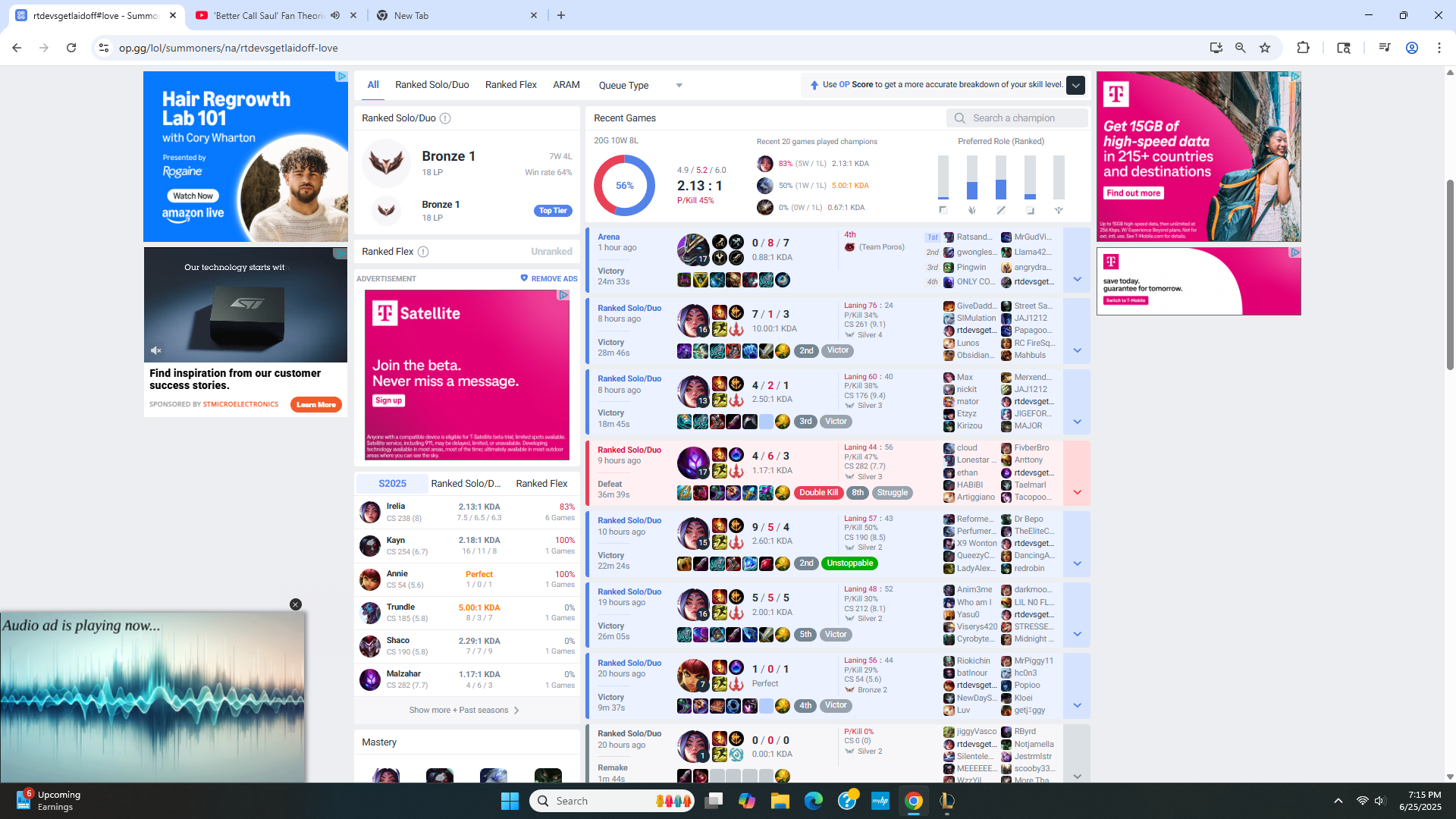
Task: Close the audio ad popup
Action: coord(296,604)
